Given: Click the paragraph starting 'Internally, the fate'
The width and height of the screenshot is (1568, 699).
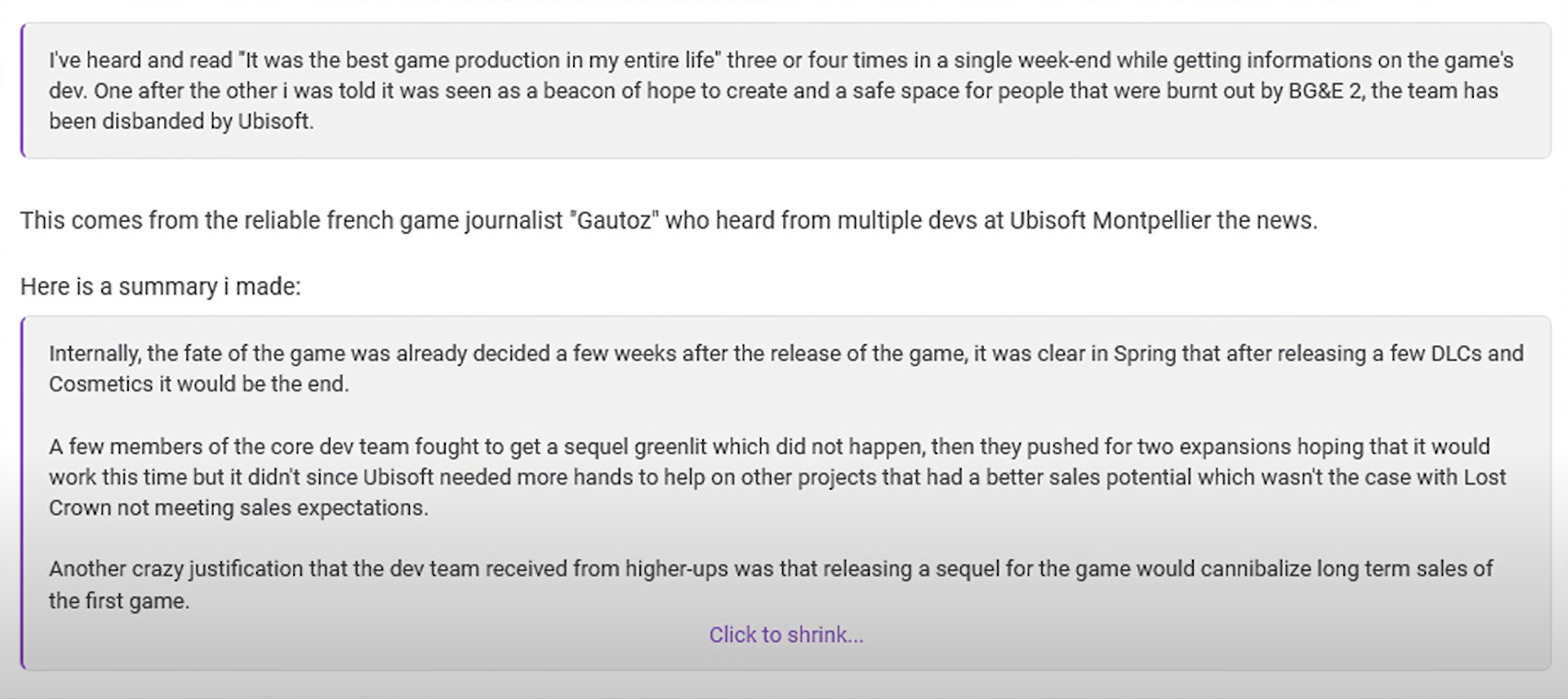Looking at the screenshot, I should tap(786, 368).
